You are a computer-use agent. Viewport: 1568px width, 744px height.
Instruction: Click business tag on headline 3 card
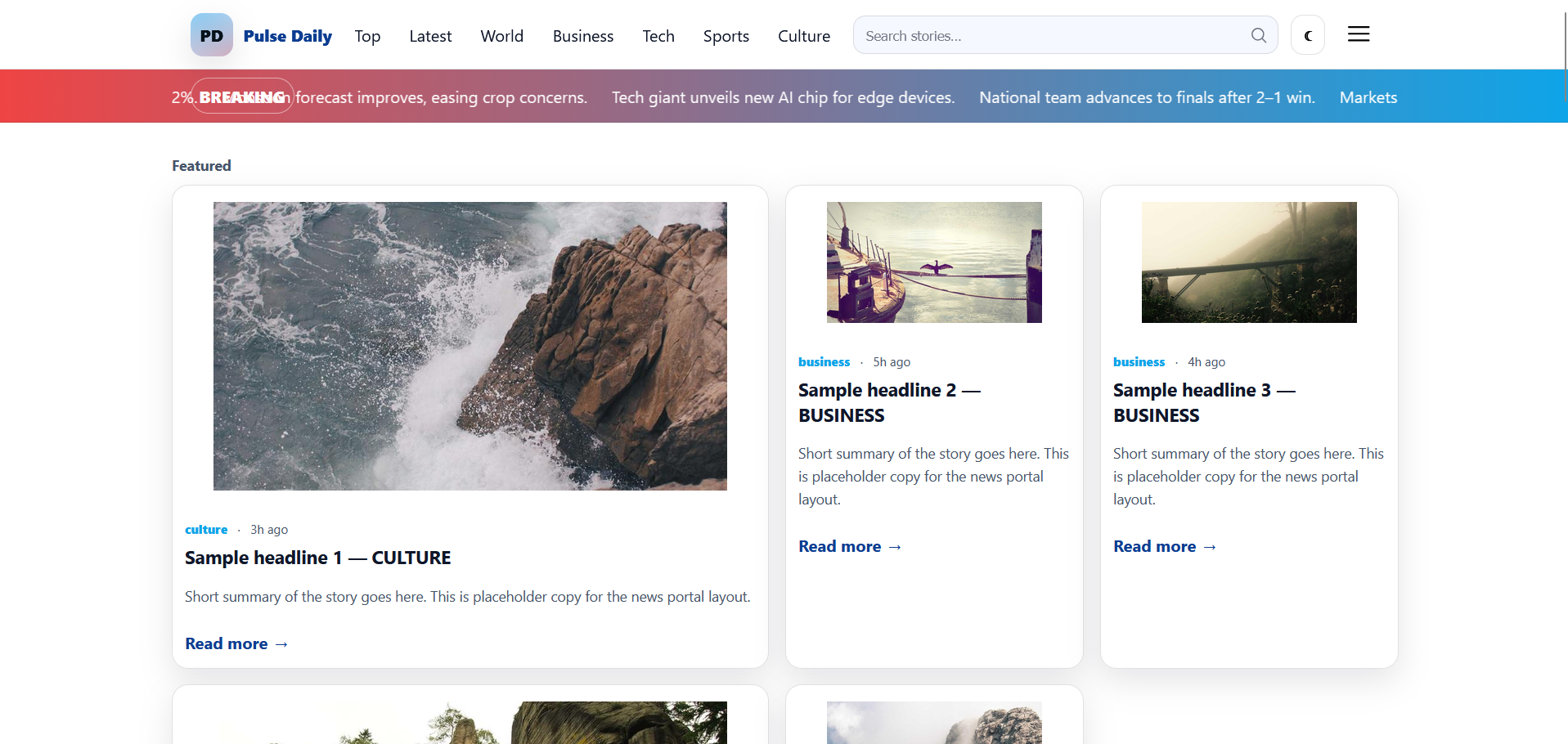(1139, 361)
